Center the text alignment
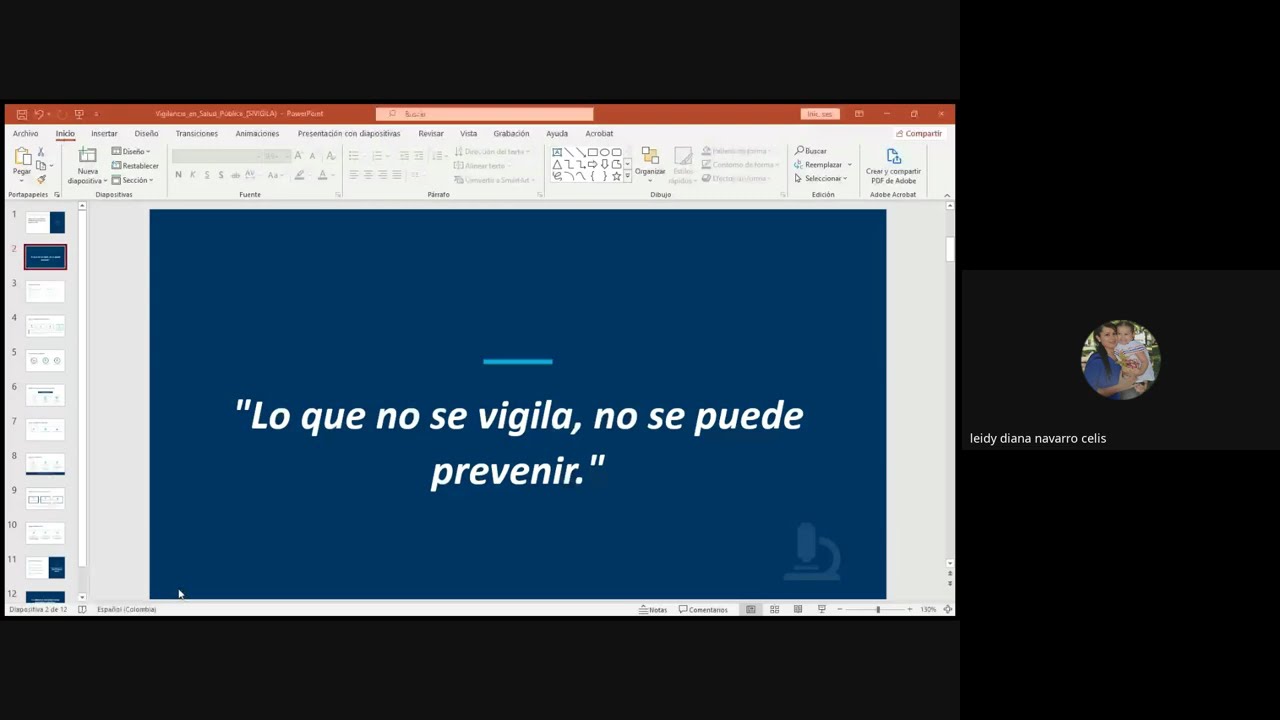Screen dimensions: 1280x720 click(x=368, y=175)
